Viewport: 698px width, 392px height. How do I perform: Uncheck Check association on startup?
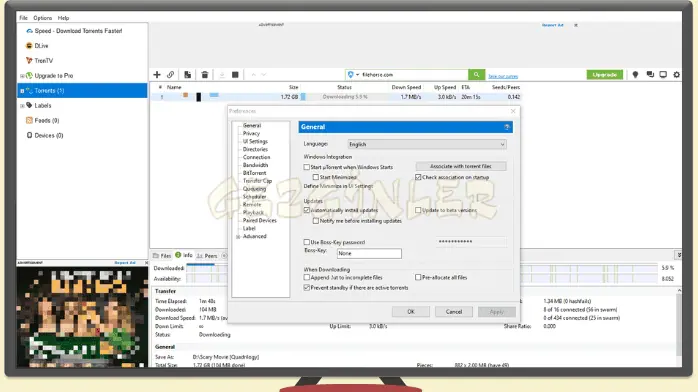tap(418, 177)
